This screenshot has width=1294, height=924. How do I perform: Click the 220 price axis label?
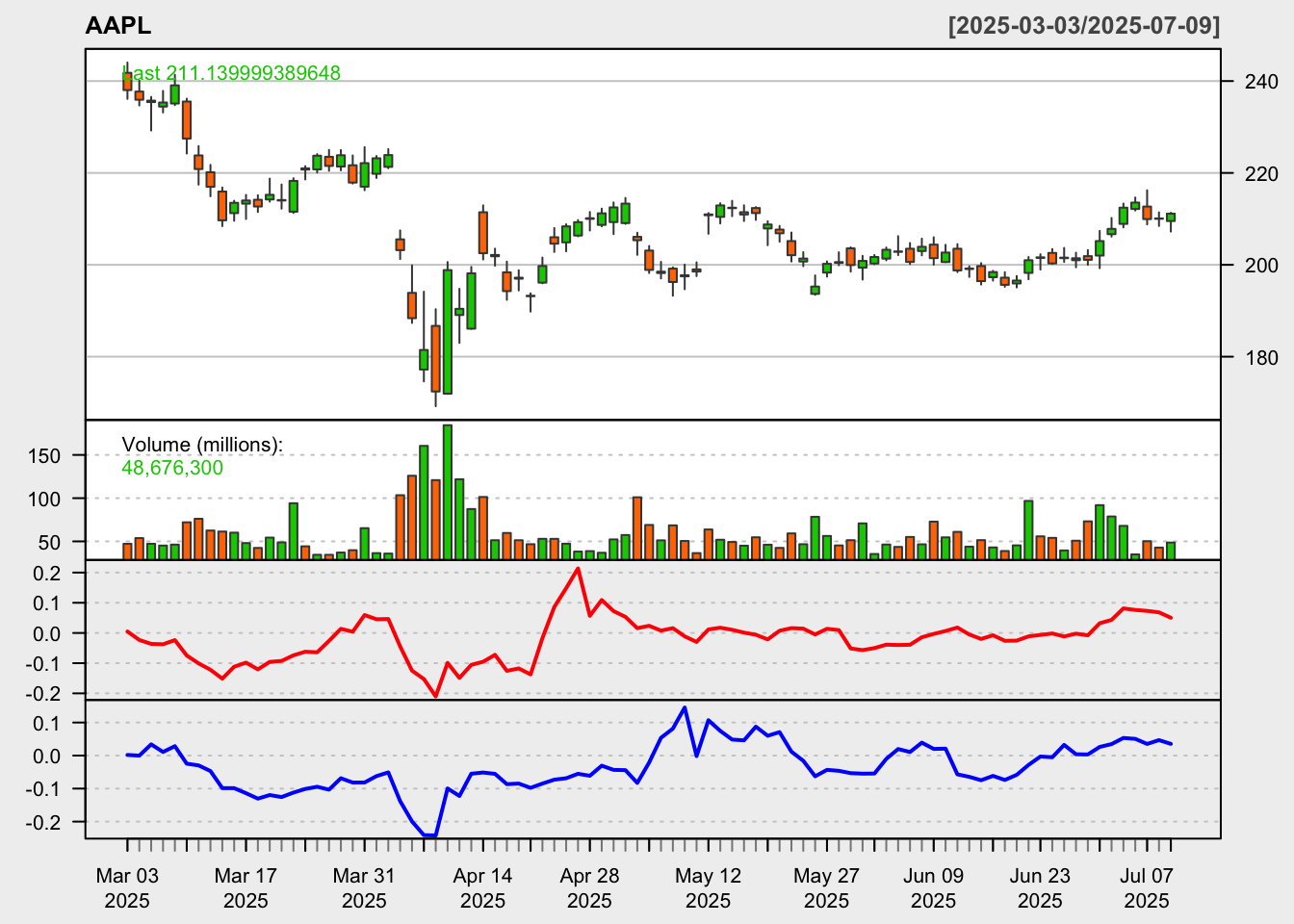pyautogui.click(x=1261, y=174)
